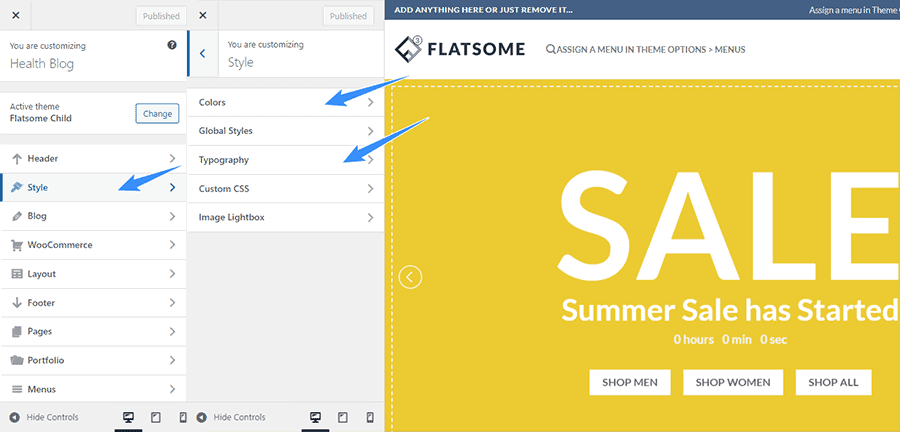The image size is (900, 432).
Task: Click the Flatsome logo
Action: tap(459, 49)
